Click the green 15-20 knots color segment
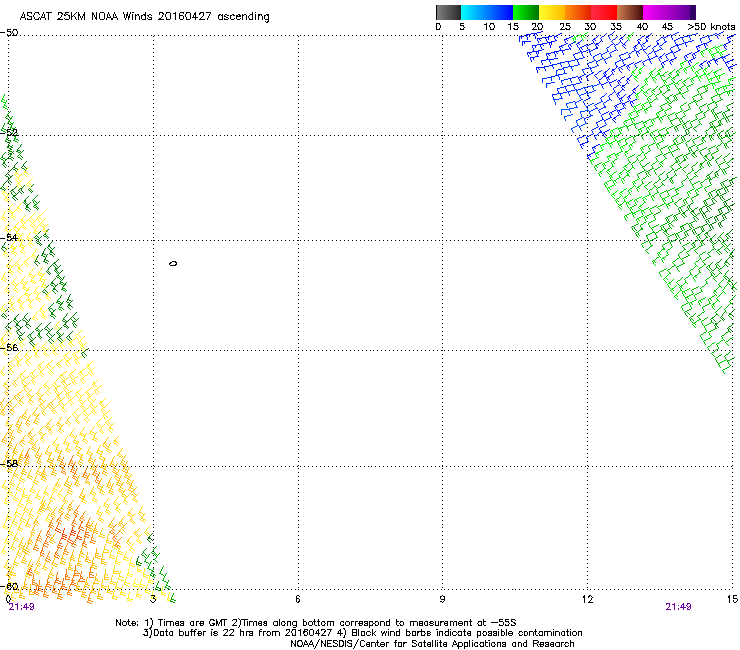The height and width of the screenshot is (650, 740). click(x=526, y=12)
